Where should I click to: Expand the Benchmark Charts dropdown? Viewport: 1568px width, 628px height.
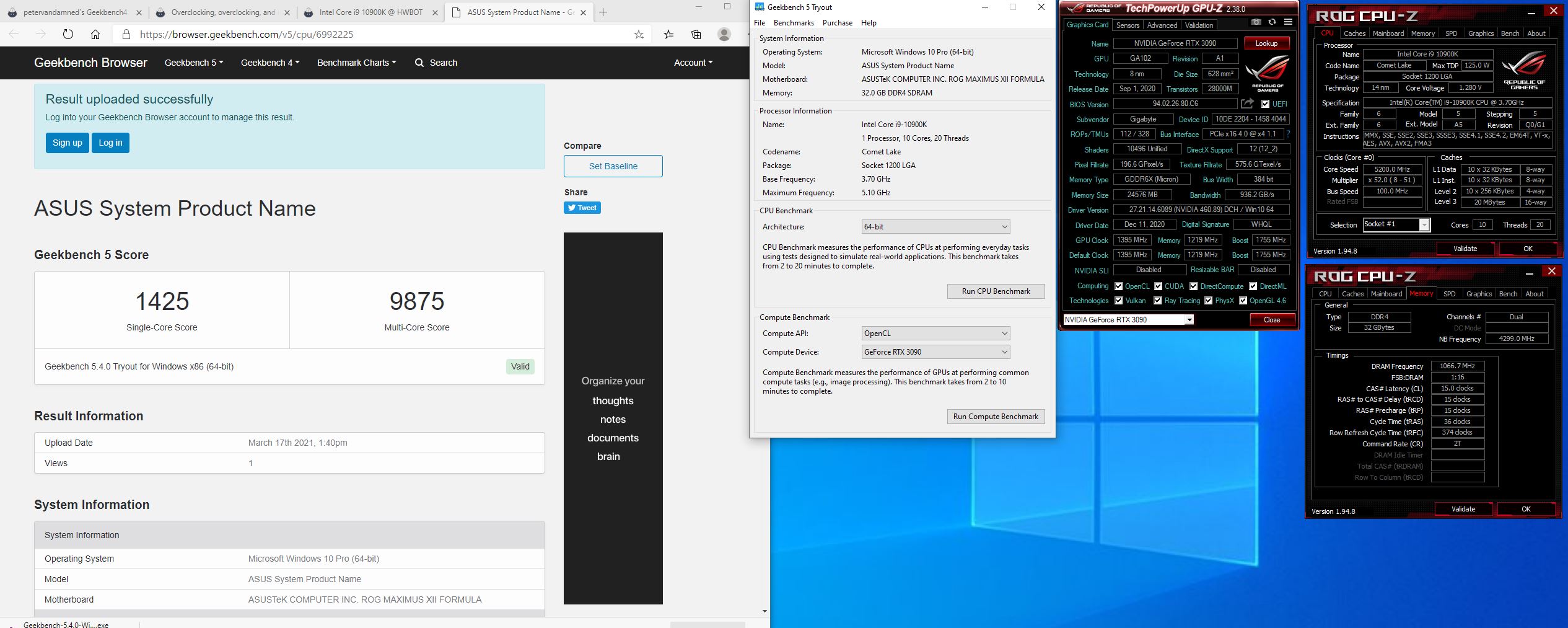click(x=357, y=63)
